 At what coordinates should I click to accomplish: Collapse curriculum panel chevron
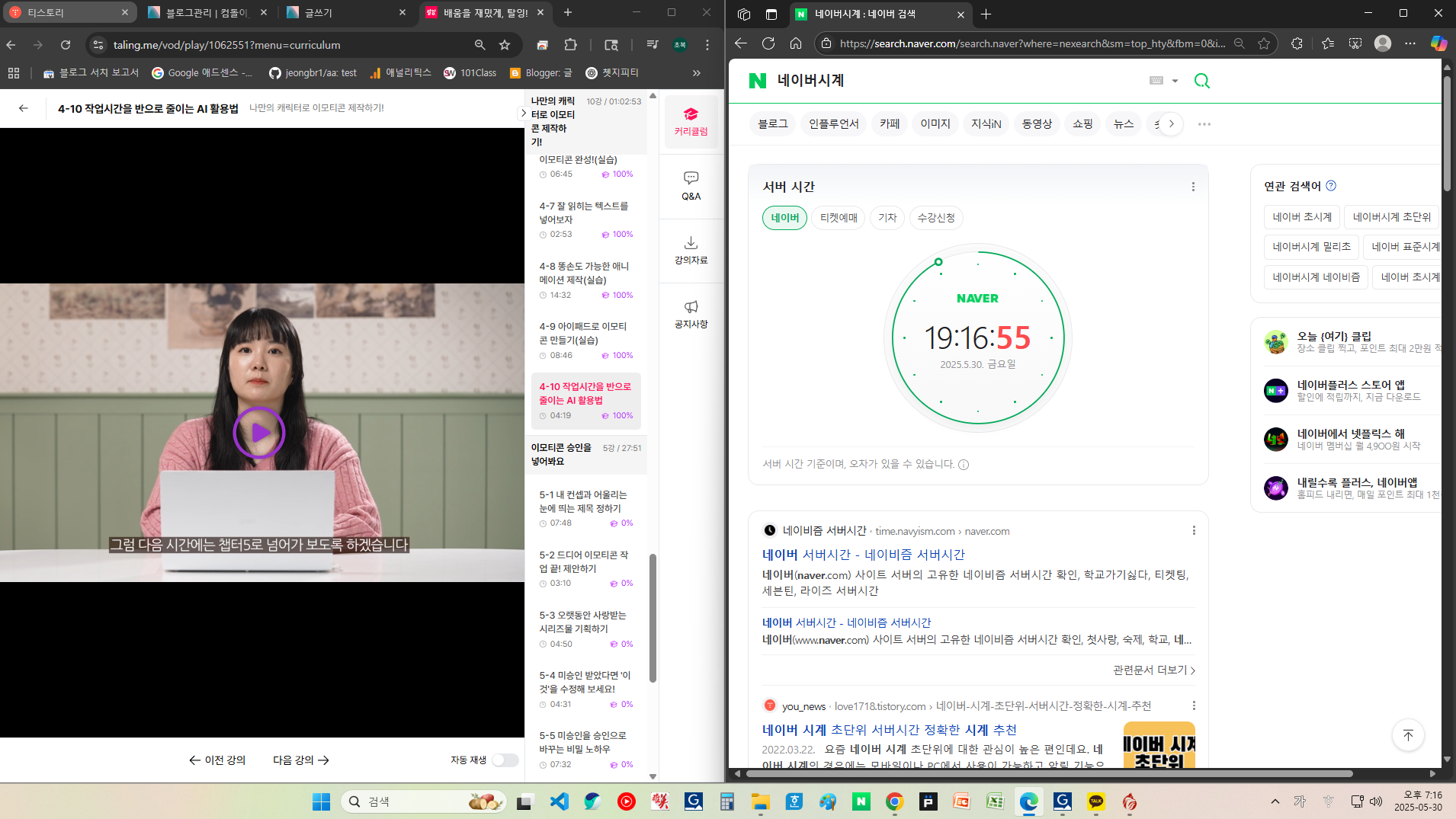pyautogui.click(x=523, y=113)
